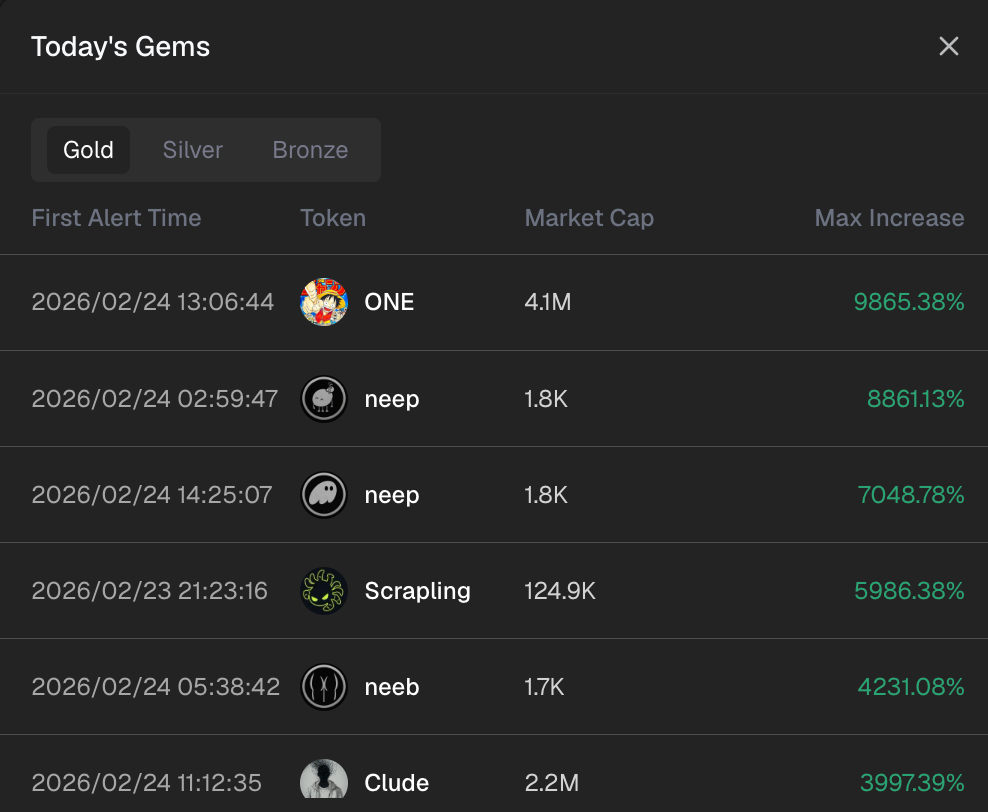Click the Token column header
The image size is (988, 812).
pyautogui.click(x=333, y=218)
